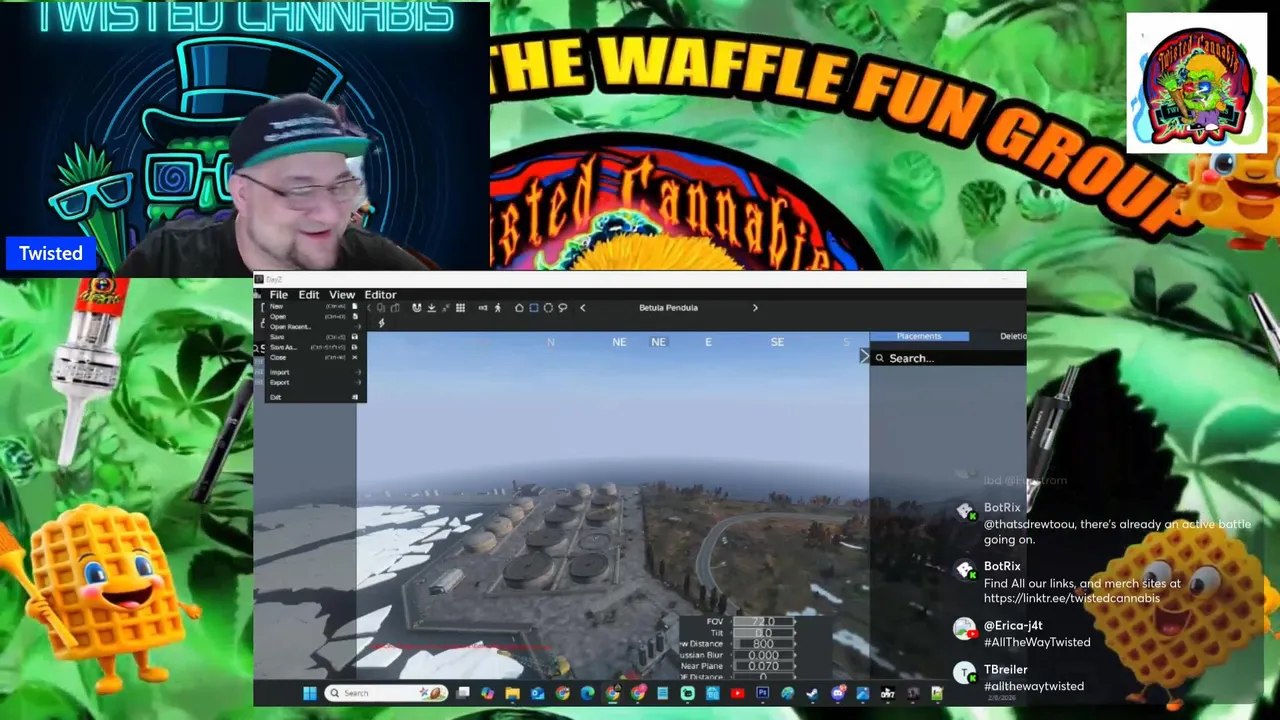Open the Task View icon in taskbar
The height and width of the screenshot is (720, 1280).
coord(462,693)
